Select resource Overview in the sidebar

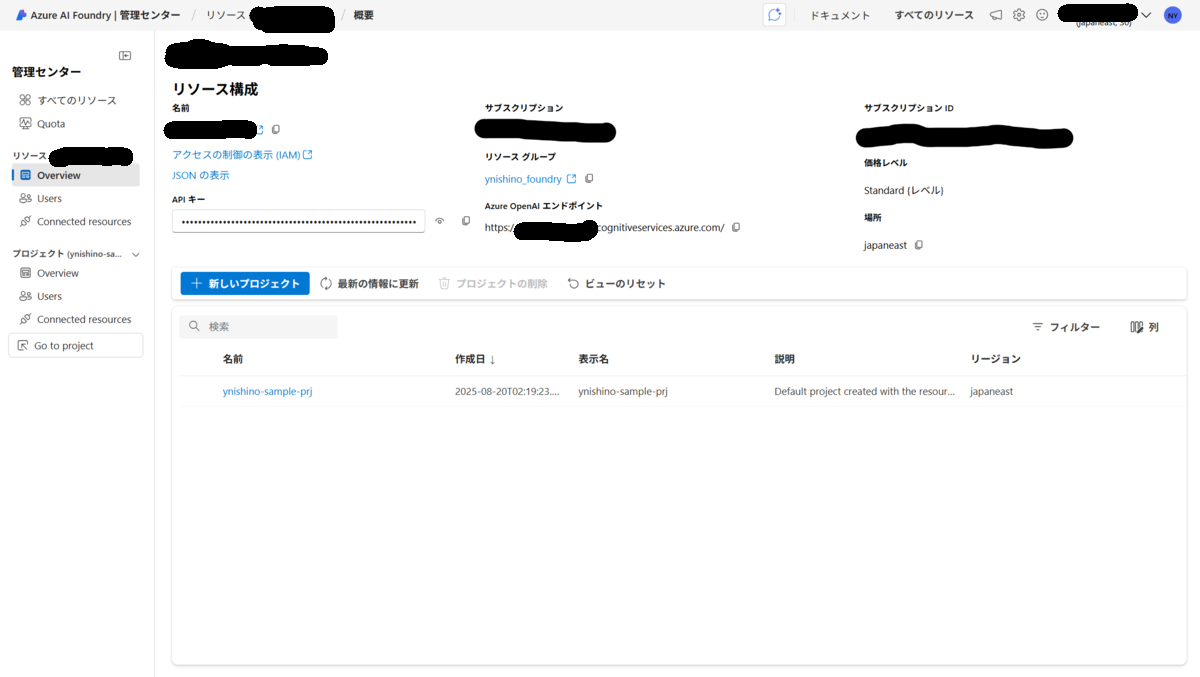(76, 175)
